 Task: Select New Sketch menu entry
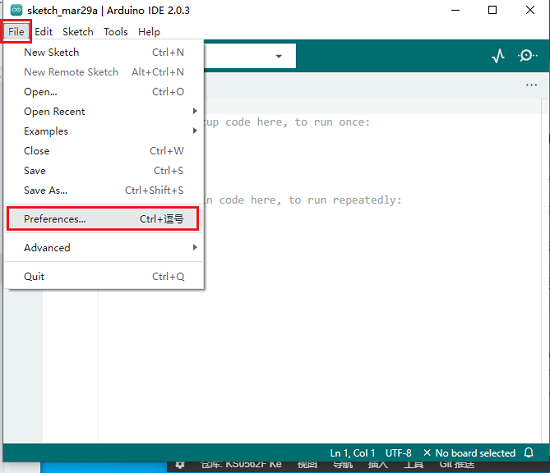coord(103,52)
